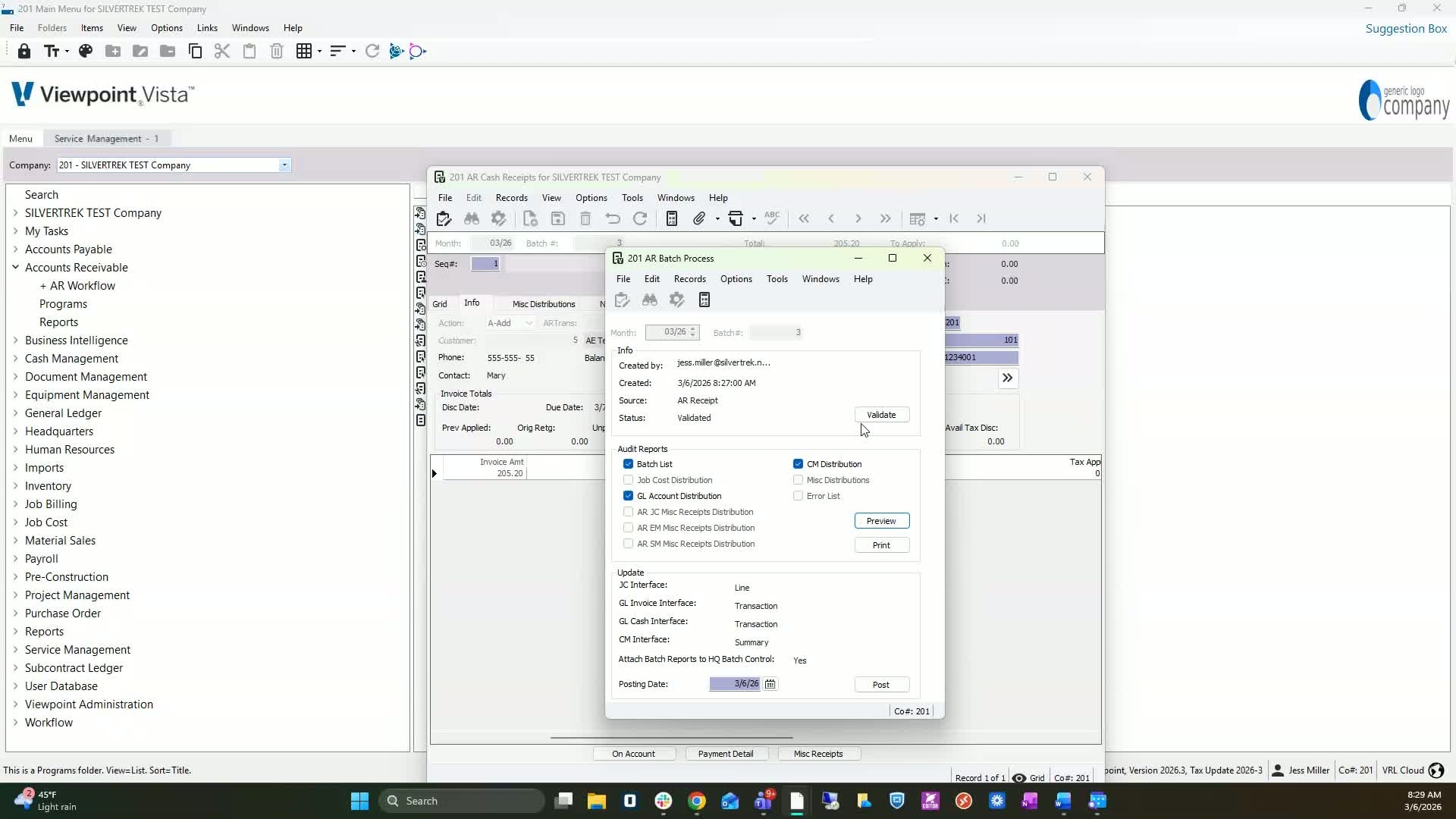1456x819 pixels.
Task: Open the Company selection dropdown
Action: (284, 165)
